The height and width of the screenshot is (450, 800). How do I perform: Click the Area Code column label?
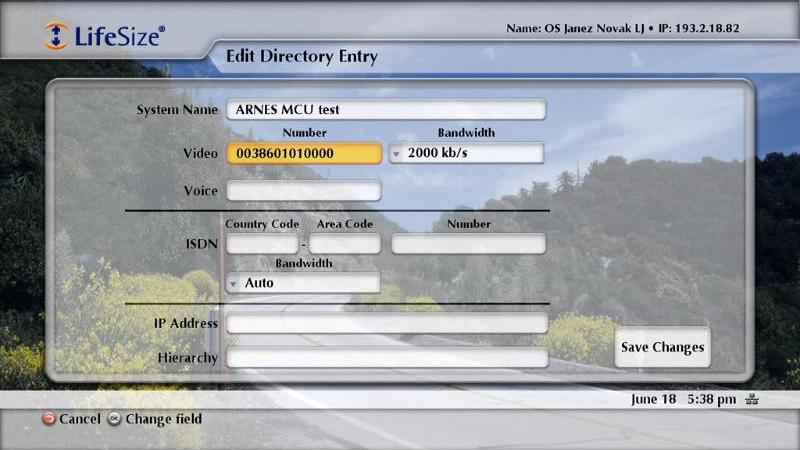click(345, 224)
